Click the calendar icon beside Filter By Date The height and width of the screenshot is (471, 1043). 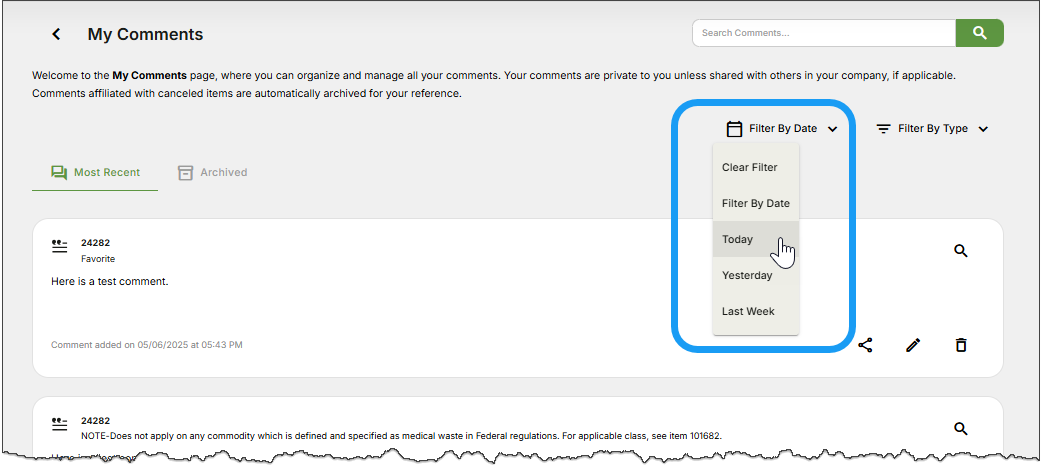point(734,129)
